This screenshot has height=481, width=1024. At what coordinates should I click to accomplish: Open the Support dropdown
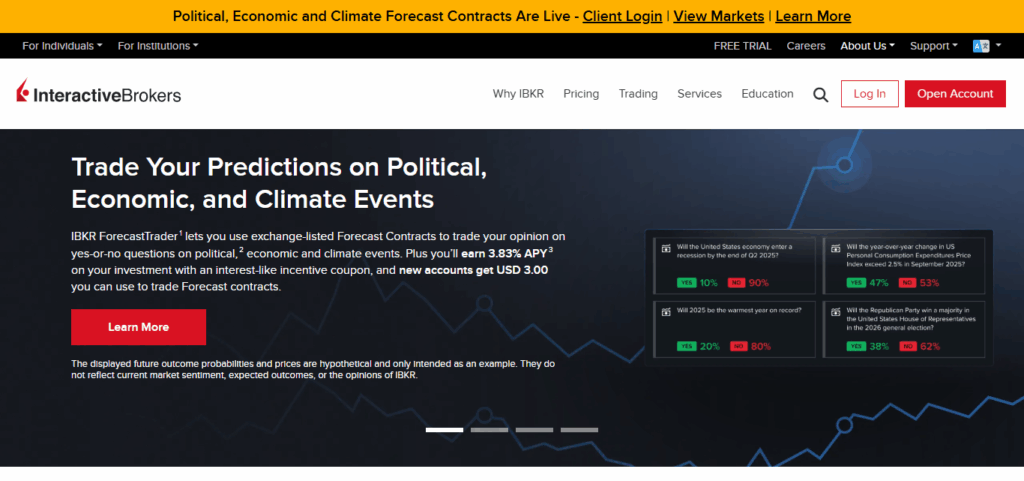934,46
